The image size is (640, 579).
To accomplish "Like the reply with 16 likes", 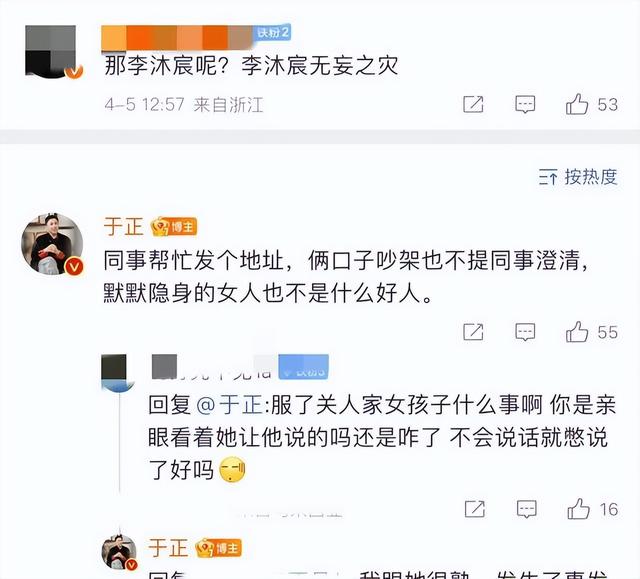I will coord(578,509).
